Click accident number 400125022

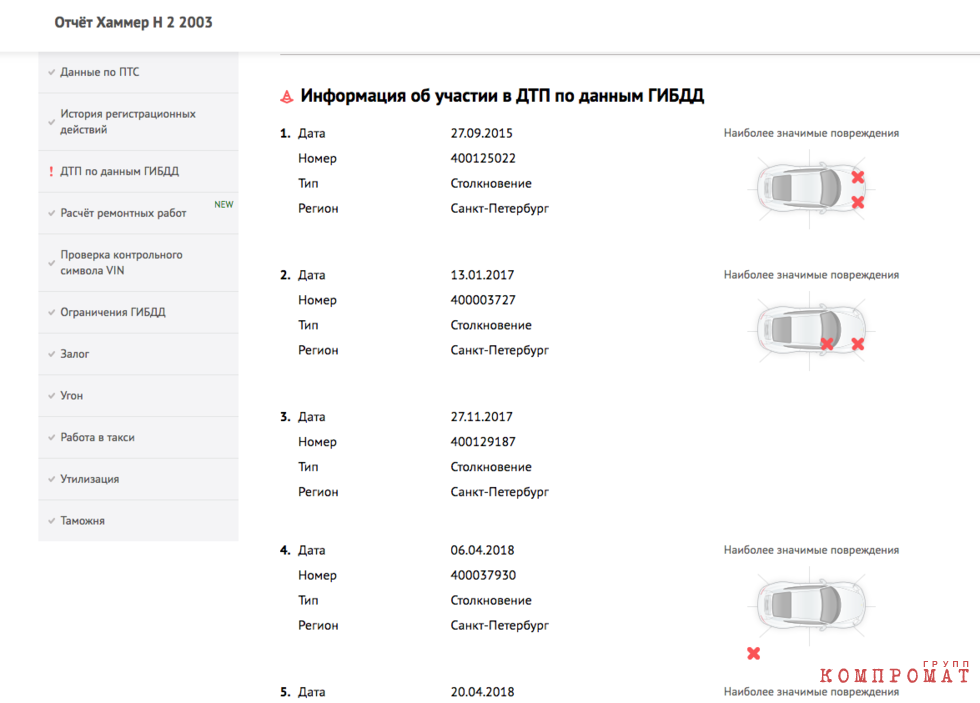coord(483,158)
